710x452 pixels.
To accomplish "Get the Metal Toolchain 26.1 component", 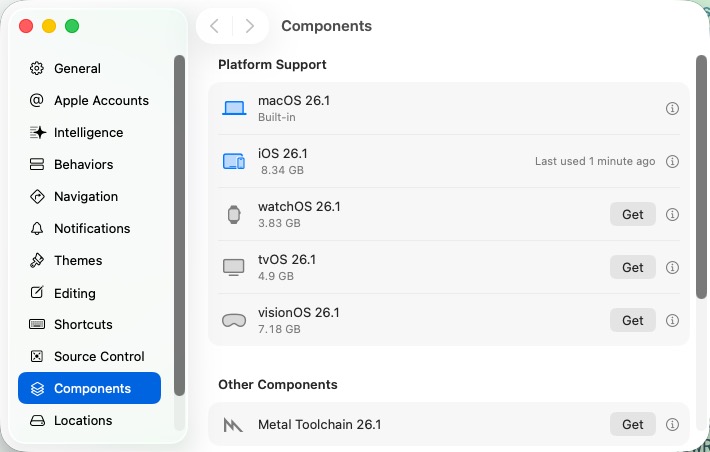I will (x=632, y=424).
